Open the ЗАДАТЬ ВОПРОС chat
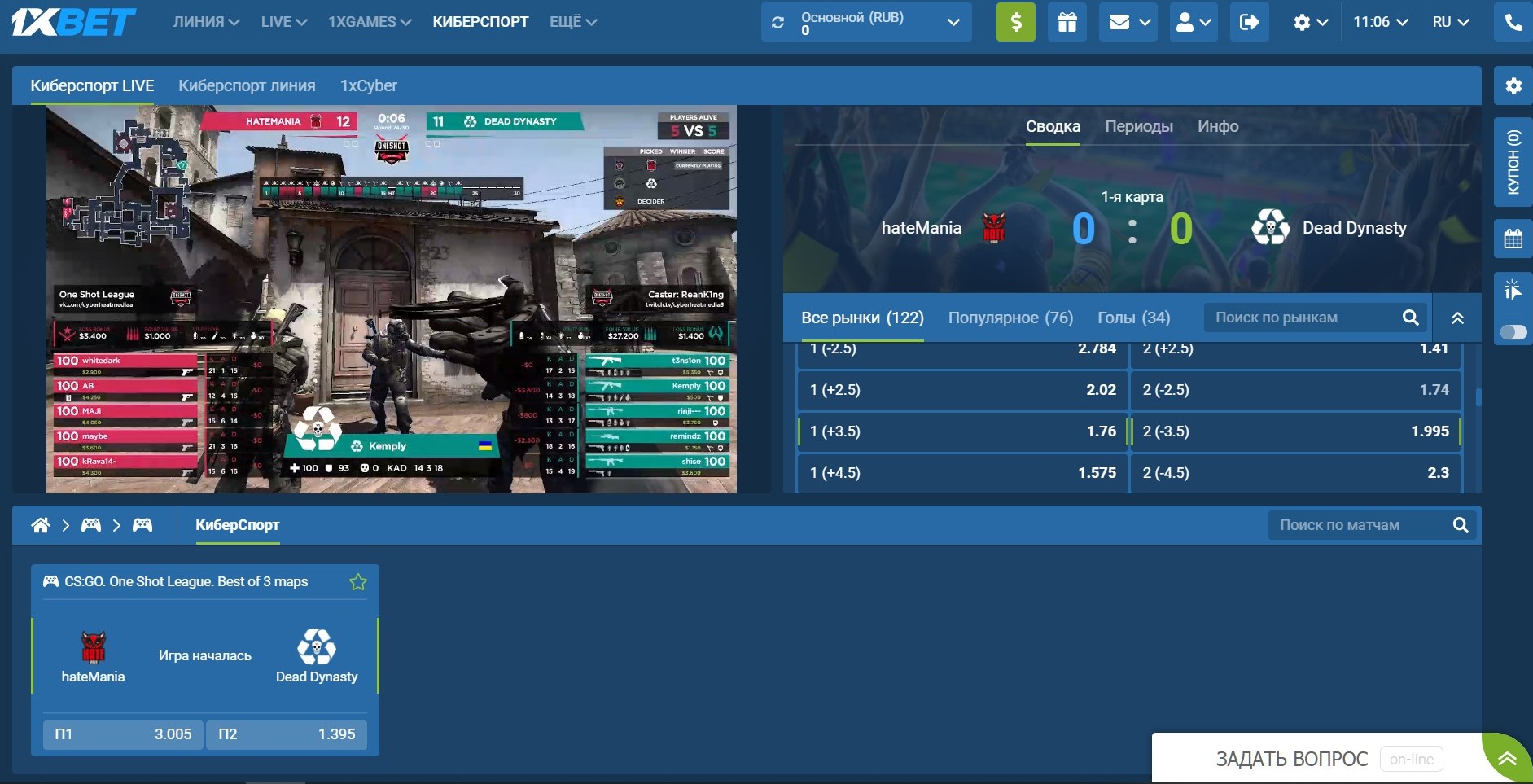This screenshot has width=1533, height=784. click(x=1292, y=759)
